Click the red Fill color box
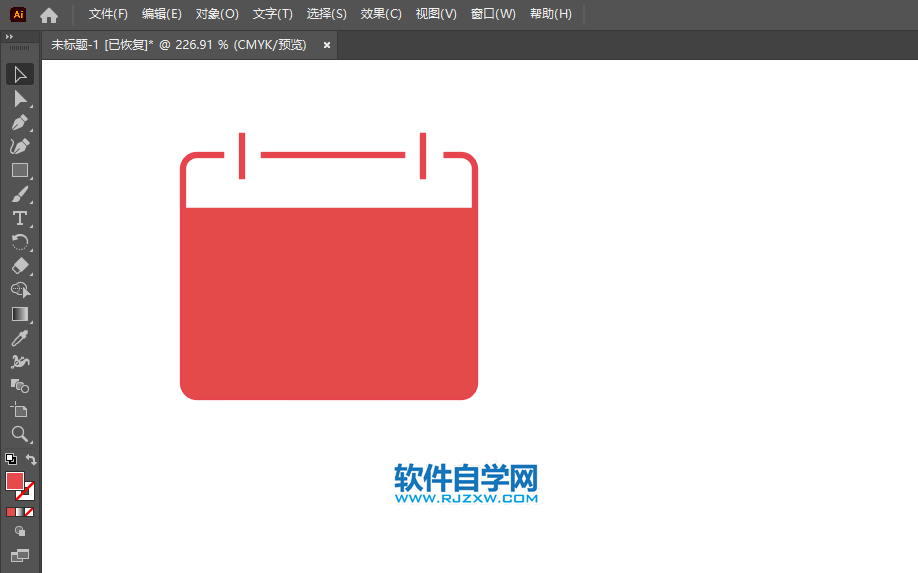Screen dimensions: 918x573 (15, 481)
